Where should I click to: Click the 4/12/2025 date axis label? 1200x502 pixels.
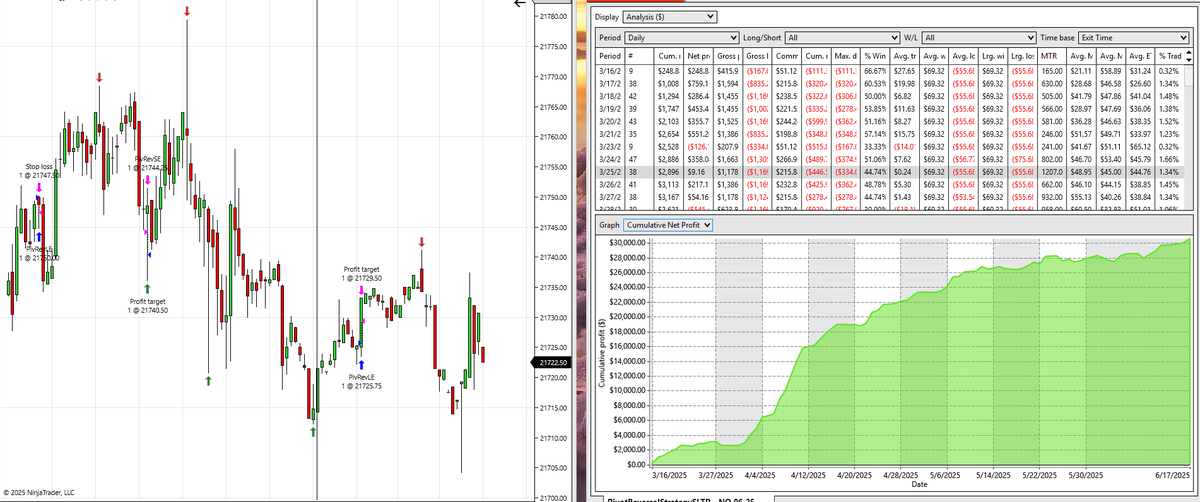pos(808,476)
